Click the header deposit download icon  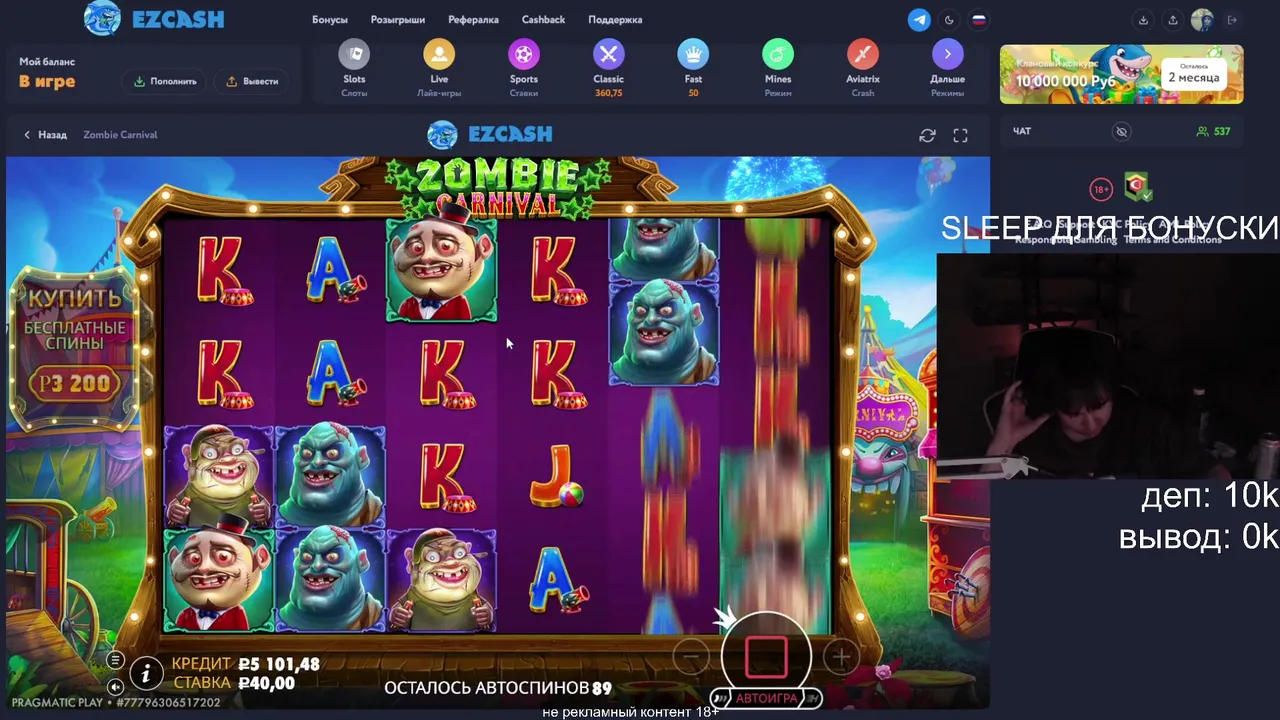point(1143,20)
